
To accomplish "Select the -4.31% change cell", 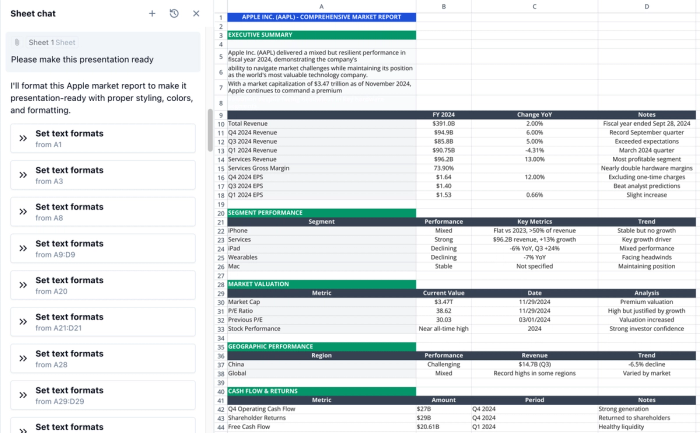I will pos(534,150).
